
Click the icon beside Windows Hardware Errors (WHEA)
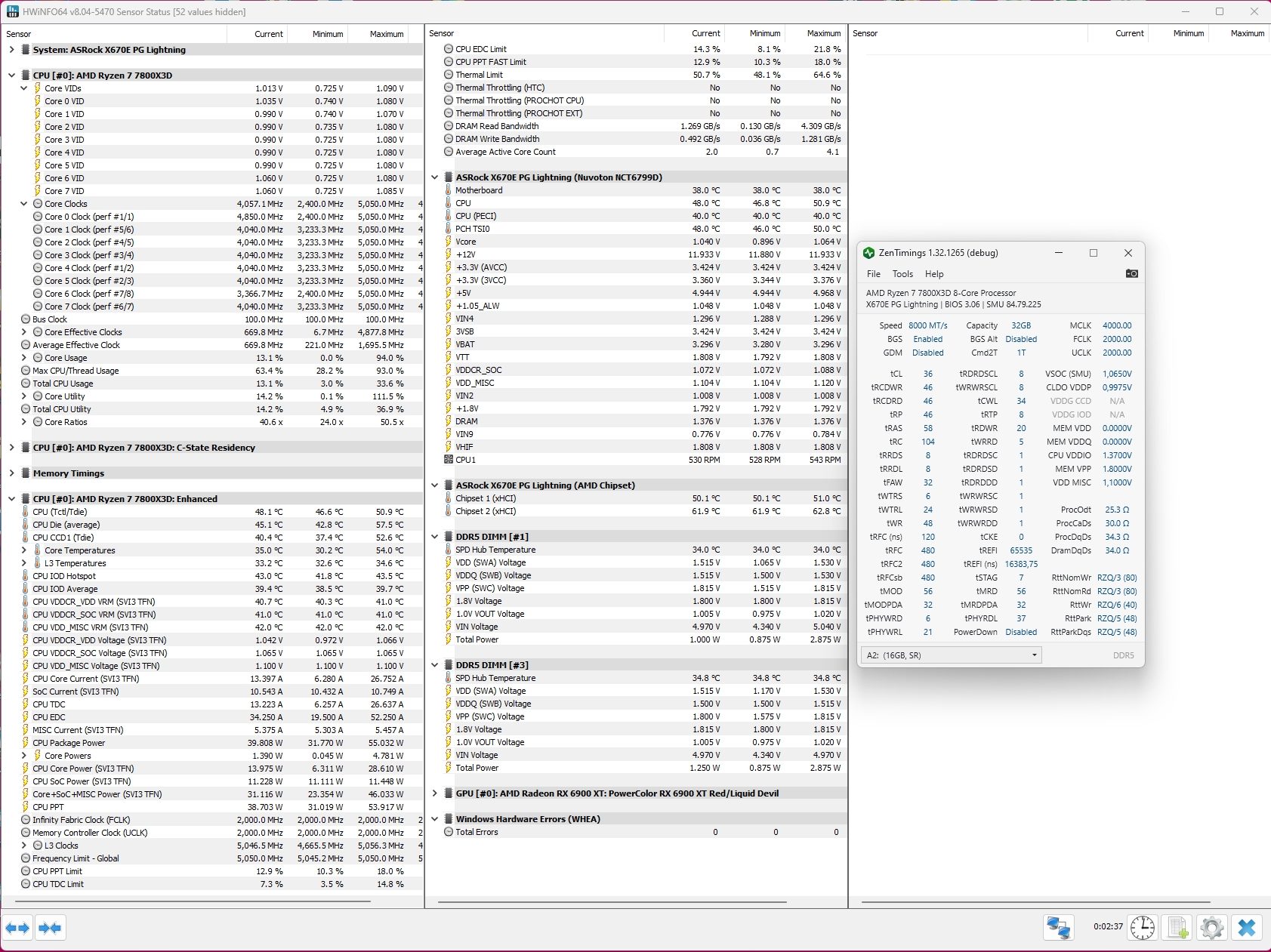(449, 819)
